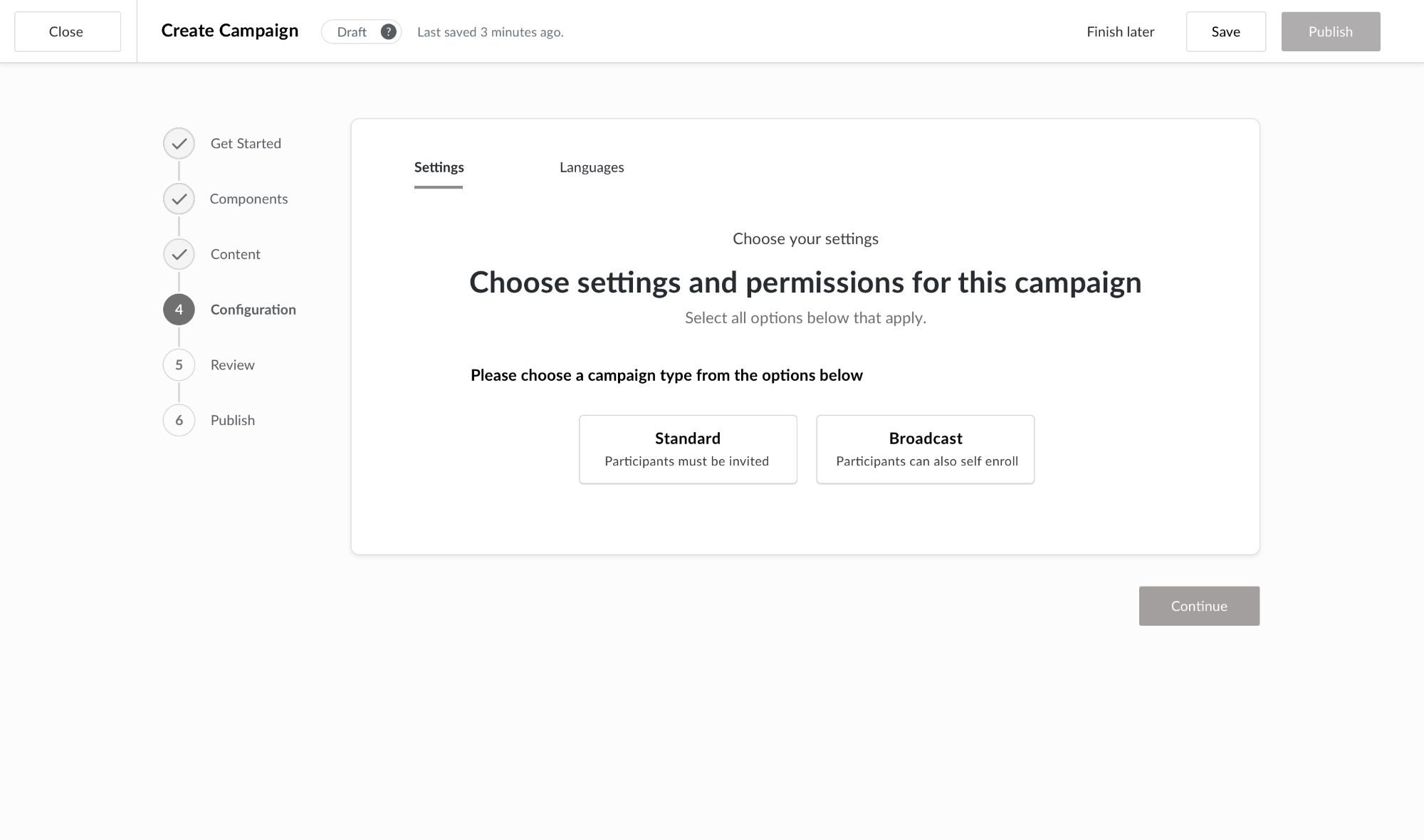This screenshot has width=1424, height=840.
Task: Switch to the Languages tab
Action: pos(592,167)
